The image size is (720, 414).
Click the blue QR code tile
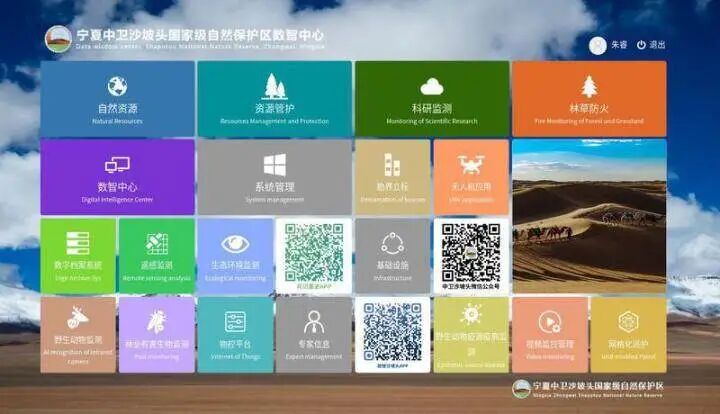[x=393, y=335]
